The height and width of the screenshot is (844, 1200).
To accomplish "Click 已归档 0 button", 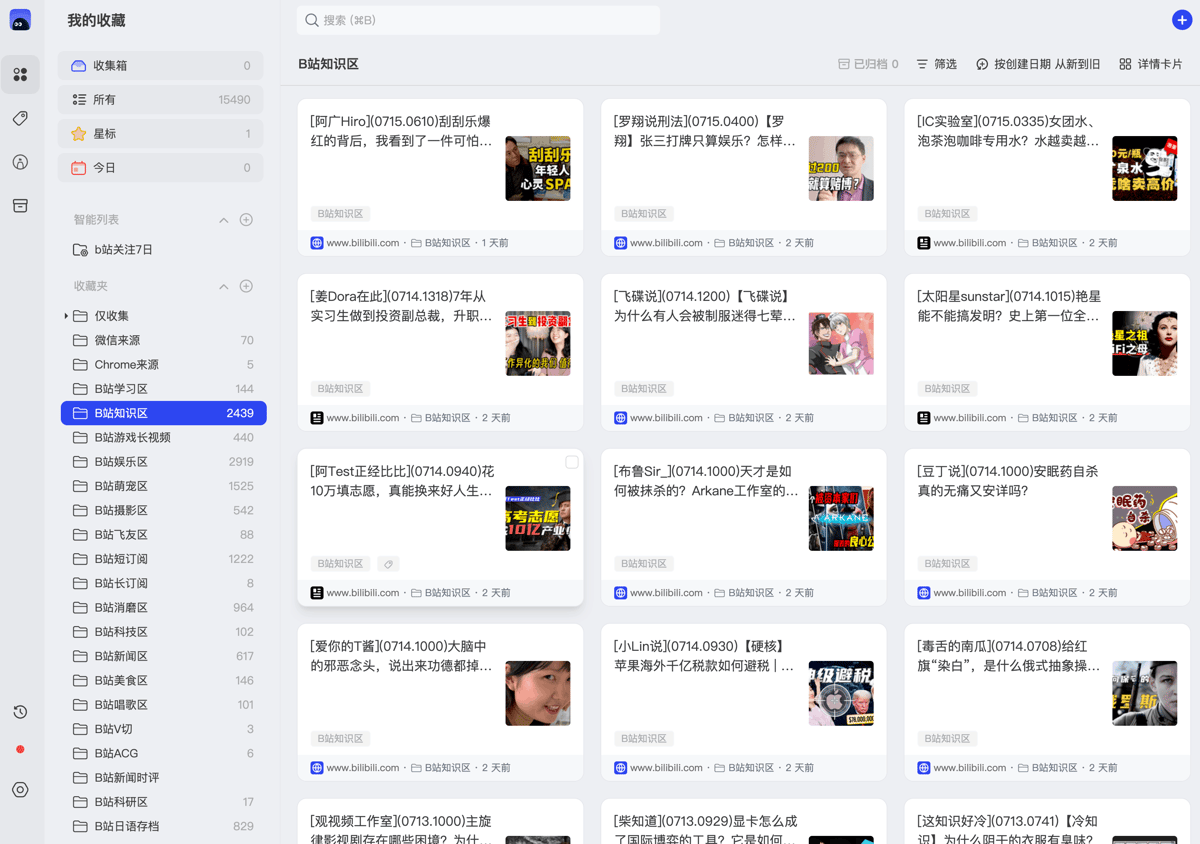I will point(868,64).
